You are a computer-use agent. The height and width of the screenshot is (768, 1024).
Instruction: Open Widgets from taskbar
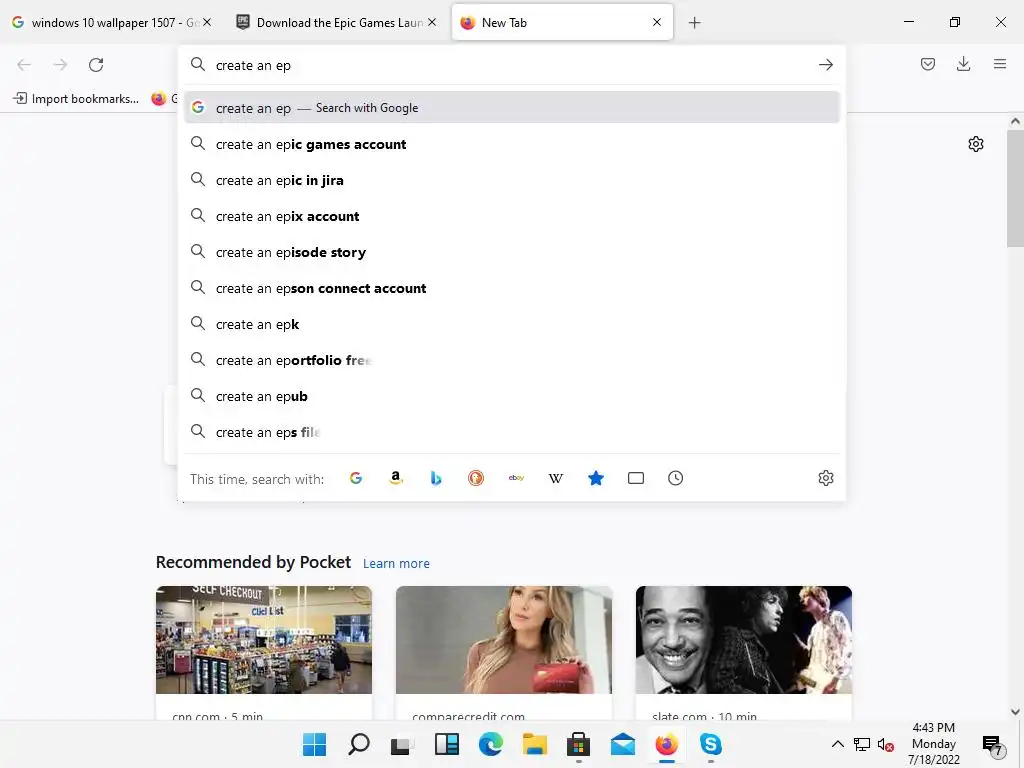click(x=447, y=744)
